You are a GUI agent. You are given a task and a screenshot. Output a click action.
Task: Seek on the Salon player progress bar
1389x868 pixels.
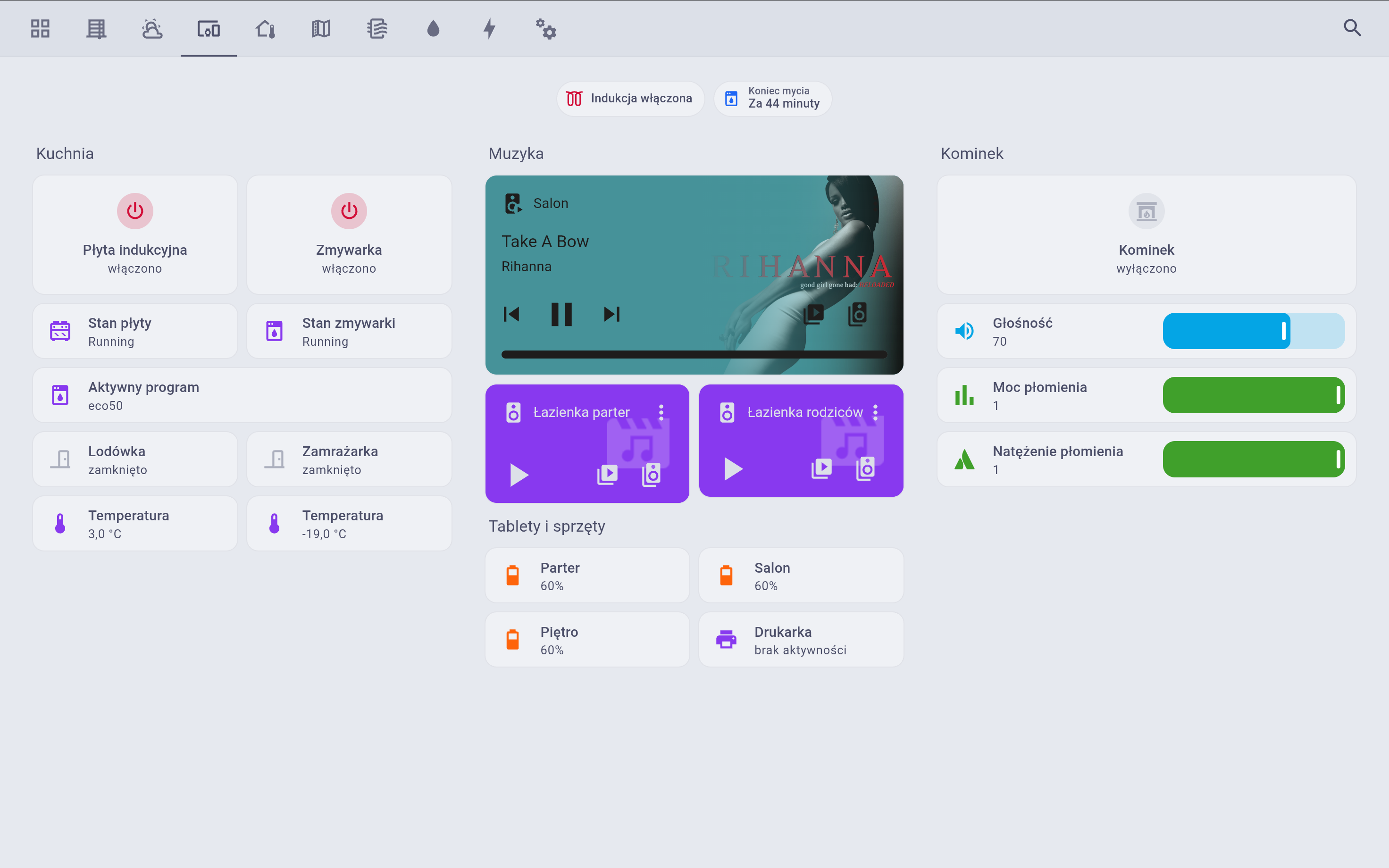point(694,354)
